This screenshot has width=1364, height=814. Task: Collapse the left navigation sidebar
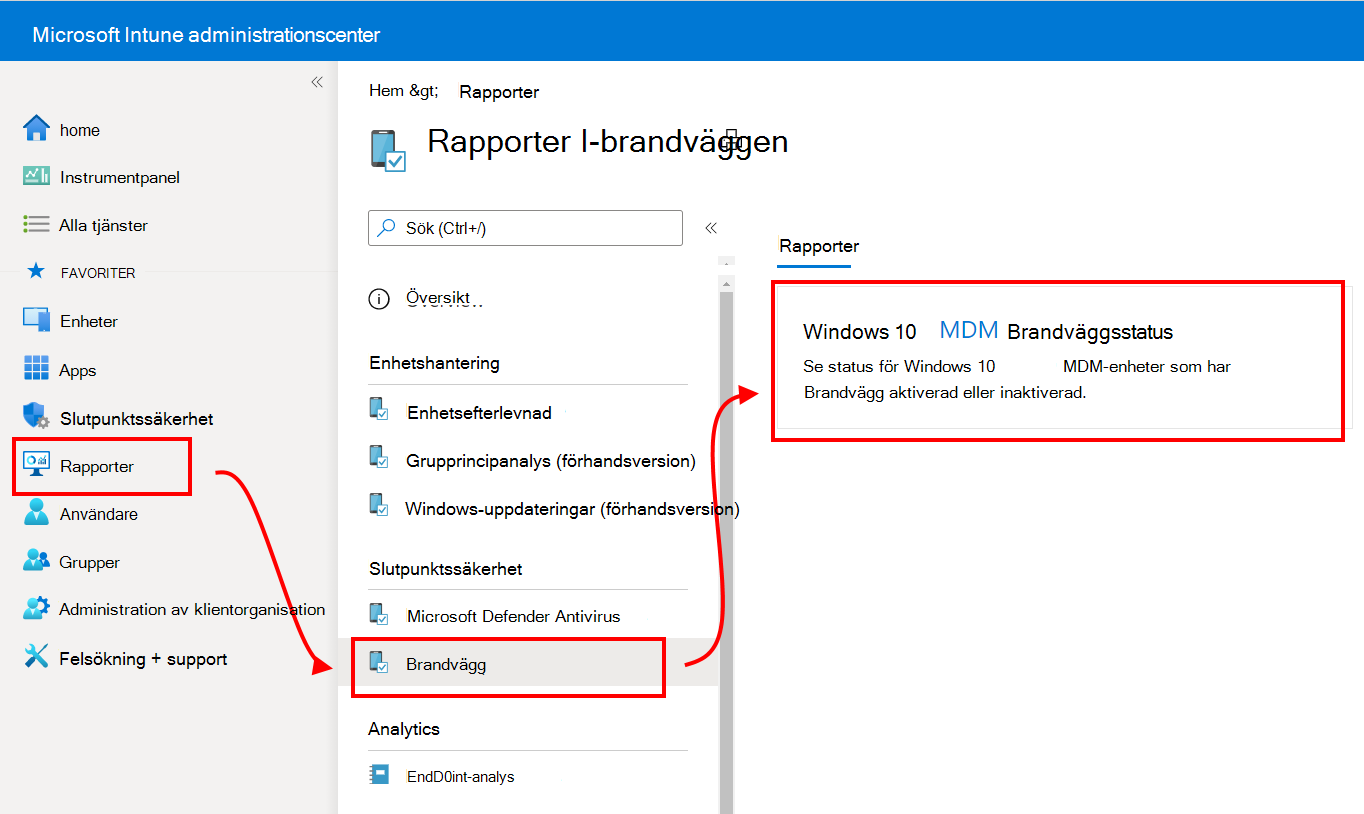[x=317, y=82]
